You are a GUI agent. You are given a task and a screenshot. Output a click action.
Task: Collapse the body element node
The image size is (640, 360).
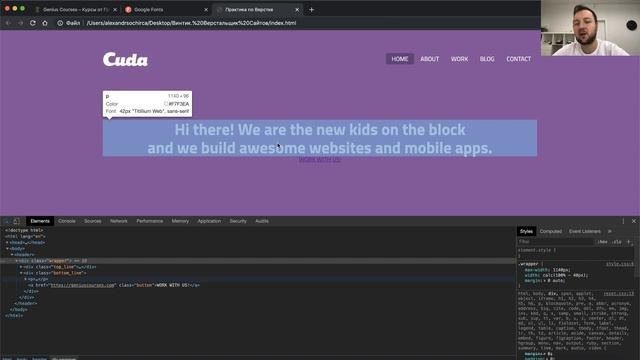[7, 249]
